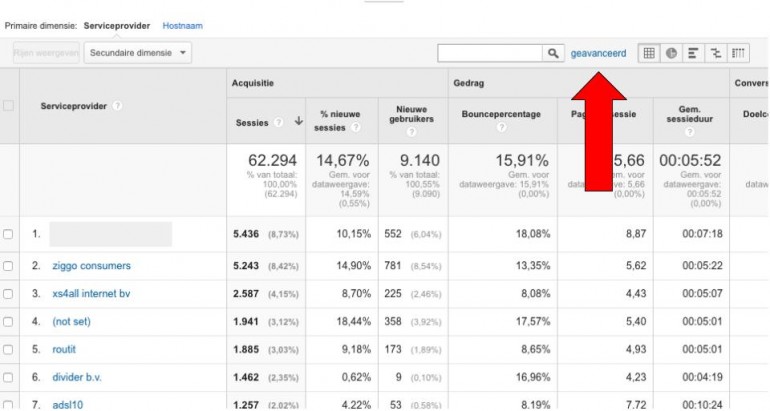770x411 pixels.
Task: Click total sessions value 62.294
Action: coord(272,160)
